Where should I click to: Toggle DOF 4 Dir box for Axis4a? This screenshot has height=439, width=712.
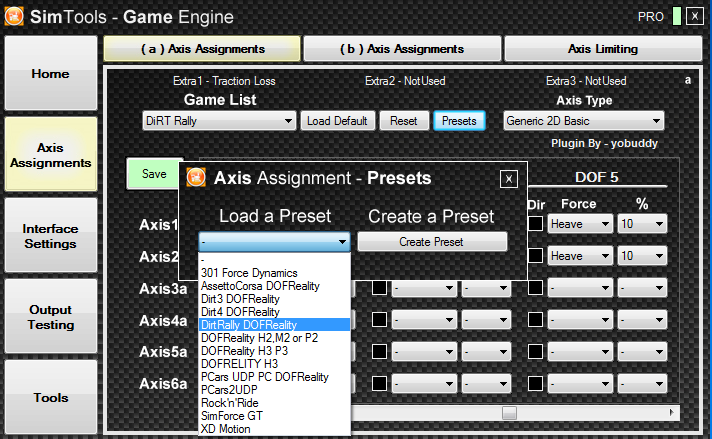pos(379,320)
